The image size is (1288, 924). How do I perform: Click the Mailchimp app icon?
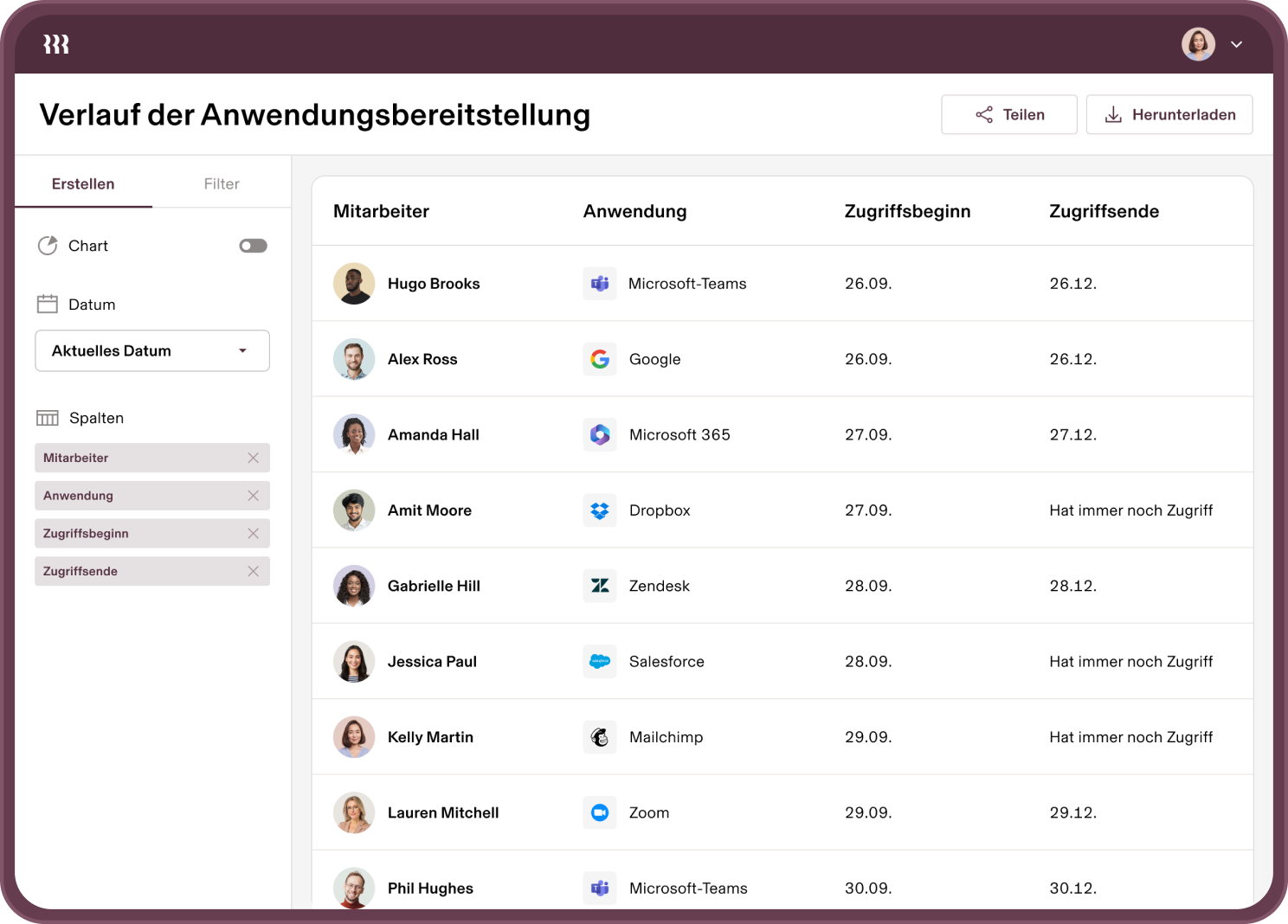(x=600, y=737)
